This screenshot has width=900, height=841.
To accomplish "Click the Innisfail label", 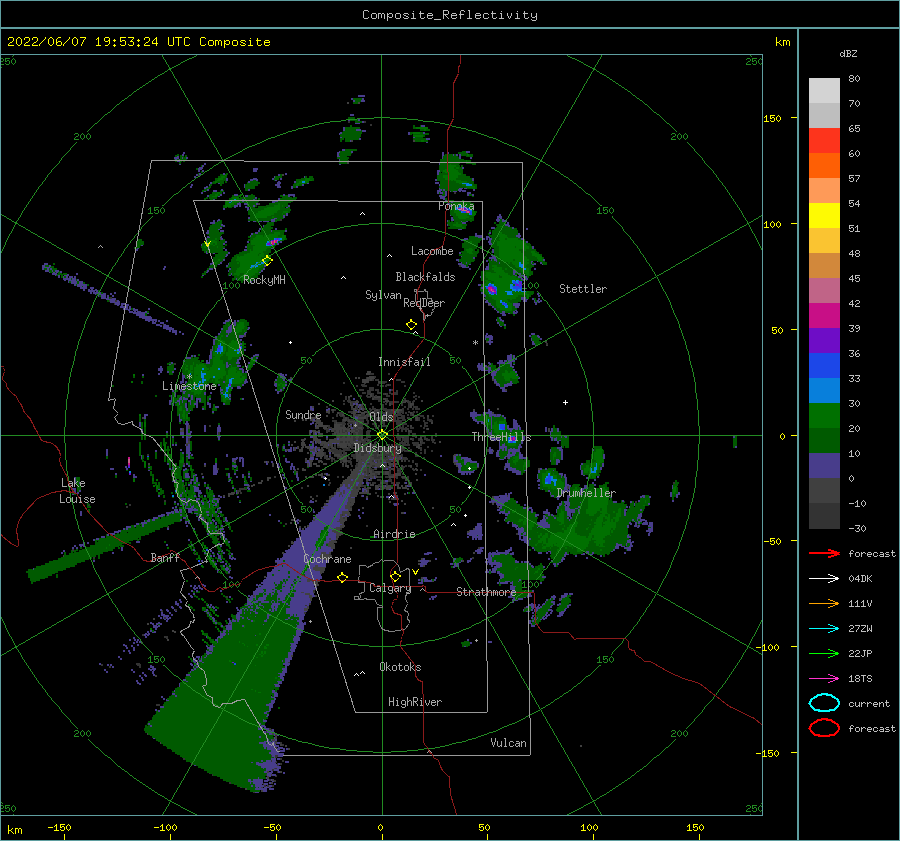I will [x=404, y=362].
